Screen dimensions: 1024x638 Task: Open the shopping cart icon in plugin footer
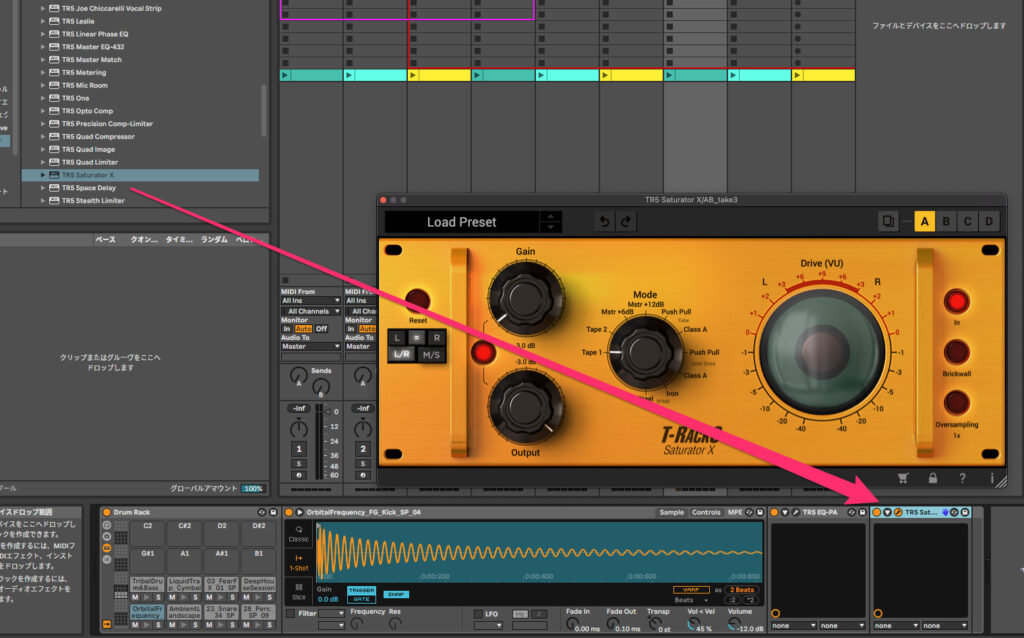tap(904, 478)
